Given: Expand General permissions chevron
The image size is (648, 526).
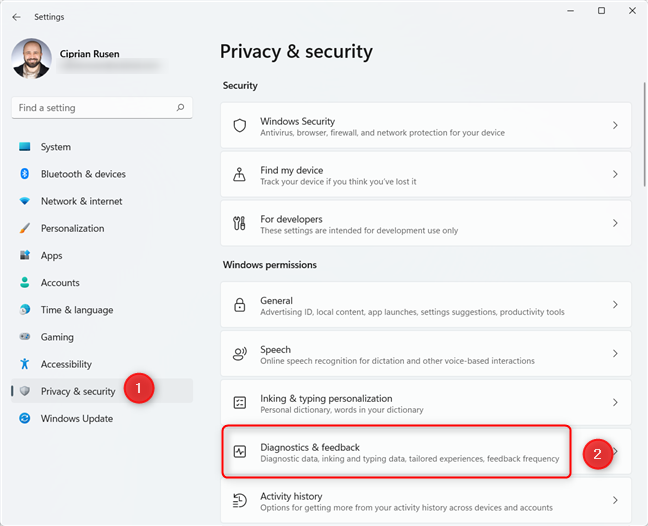Looking at the screenshot, I should tap(615, 305).
